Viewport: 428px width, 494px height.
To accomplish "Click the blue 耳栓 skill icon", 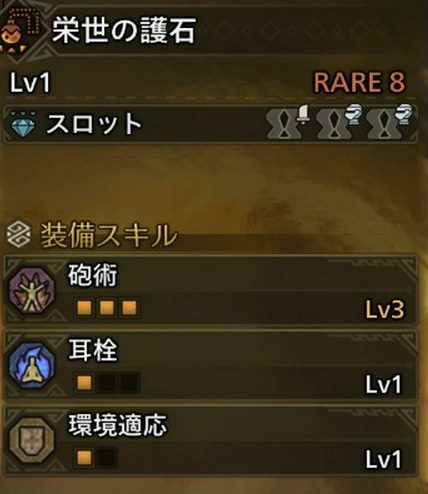I will (32, 366).
